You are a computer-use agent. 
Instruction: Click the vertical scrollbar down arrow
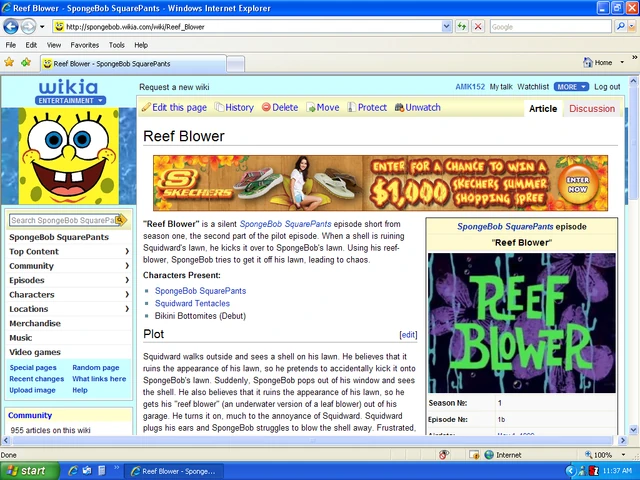pos(633,429)
